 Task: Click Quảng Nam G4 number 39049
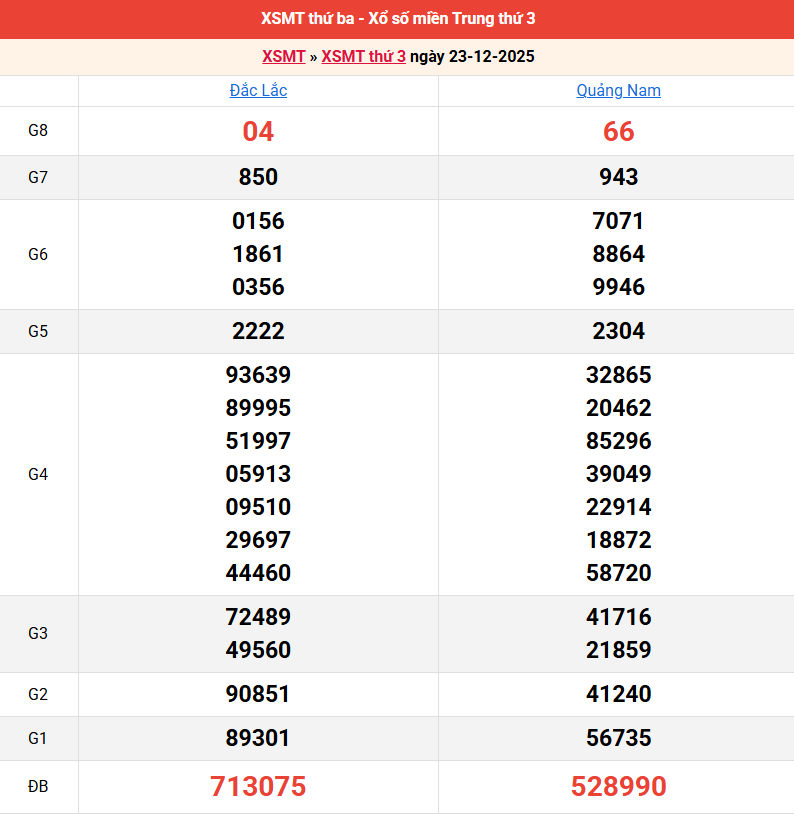[x=618, y=474]
